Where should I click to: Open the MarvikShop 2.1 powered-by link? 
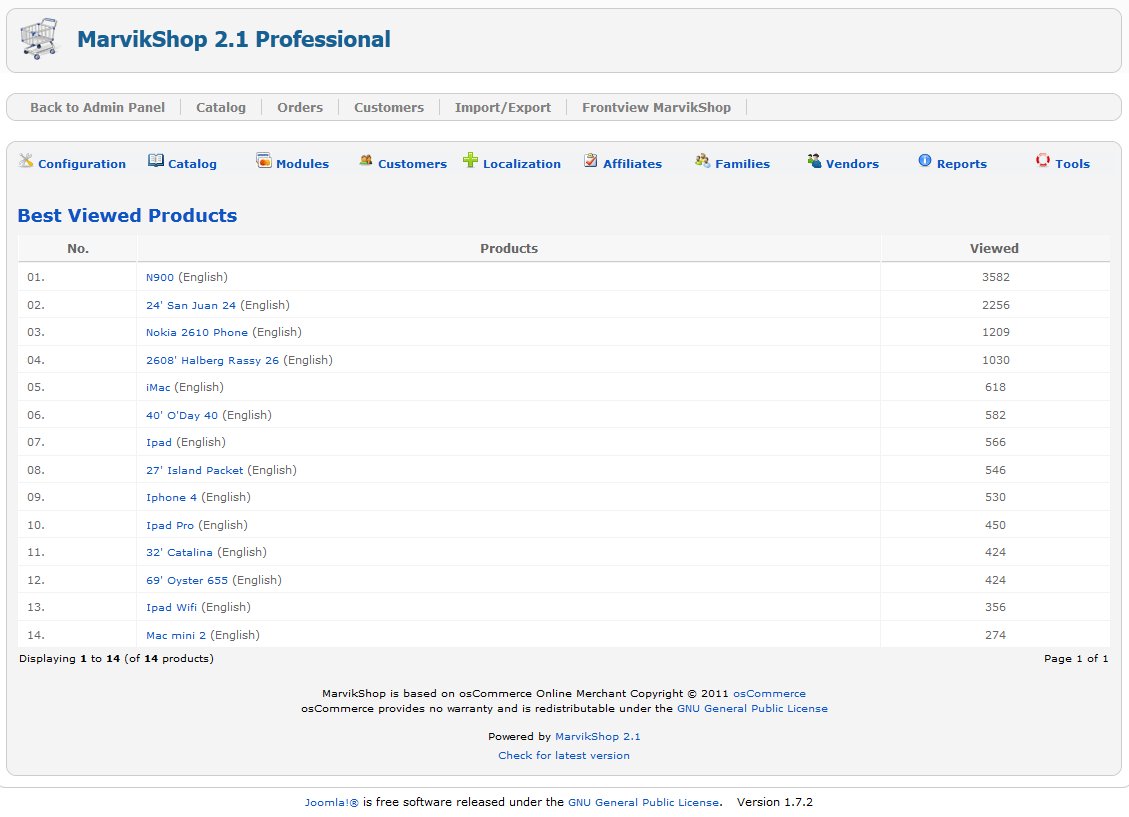(x=598, y=737)
